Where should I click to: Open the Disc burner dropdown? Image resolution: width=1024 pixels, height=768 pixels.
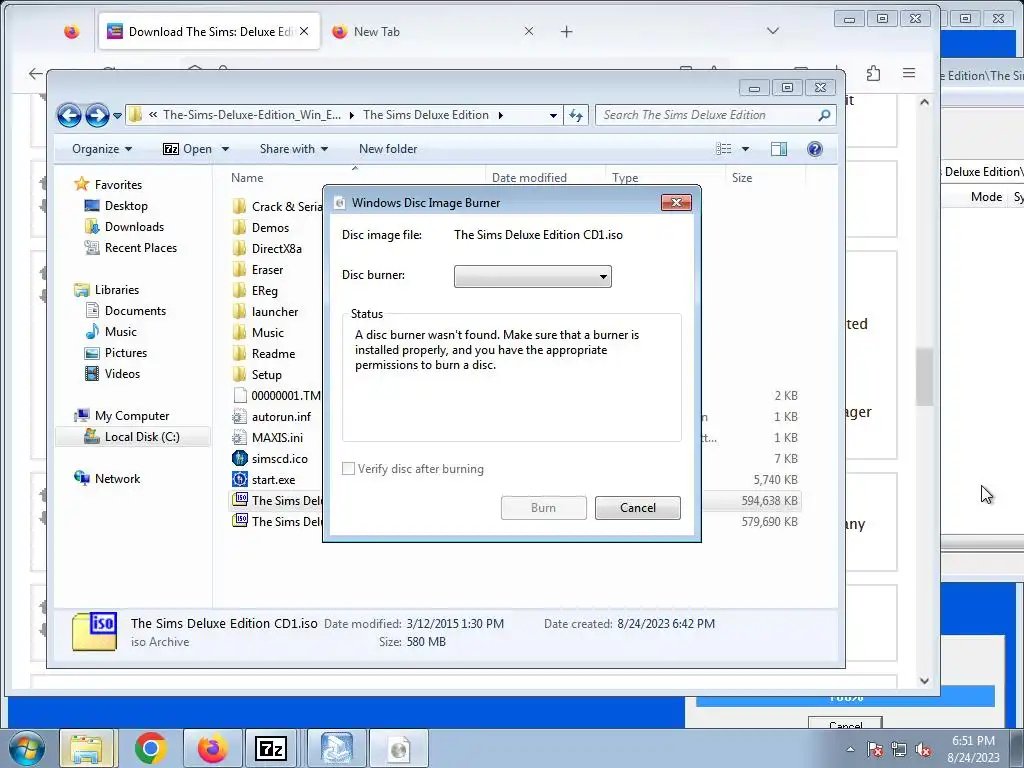532,276
